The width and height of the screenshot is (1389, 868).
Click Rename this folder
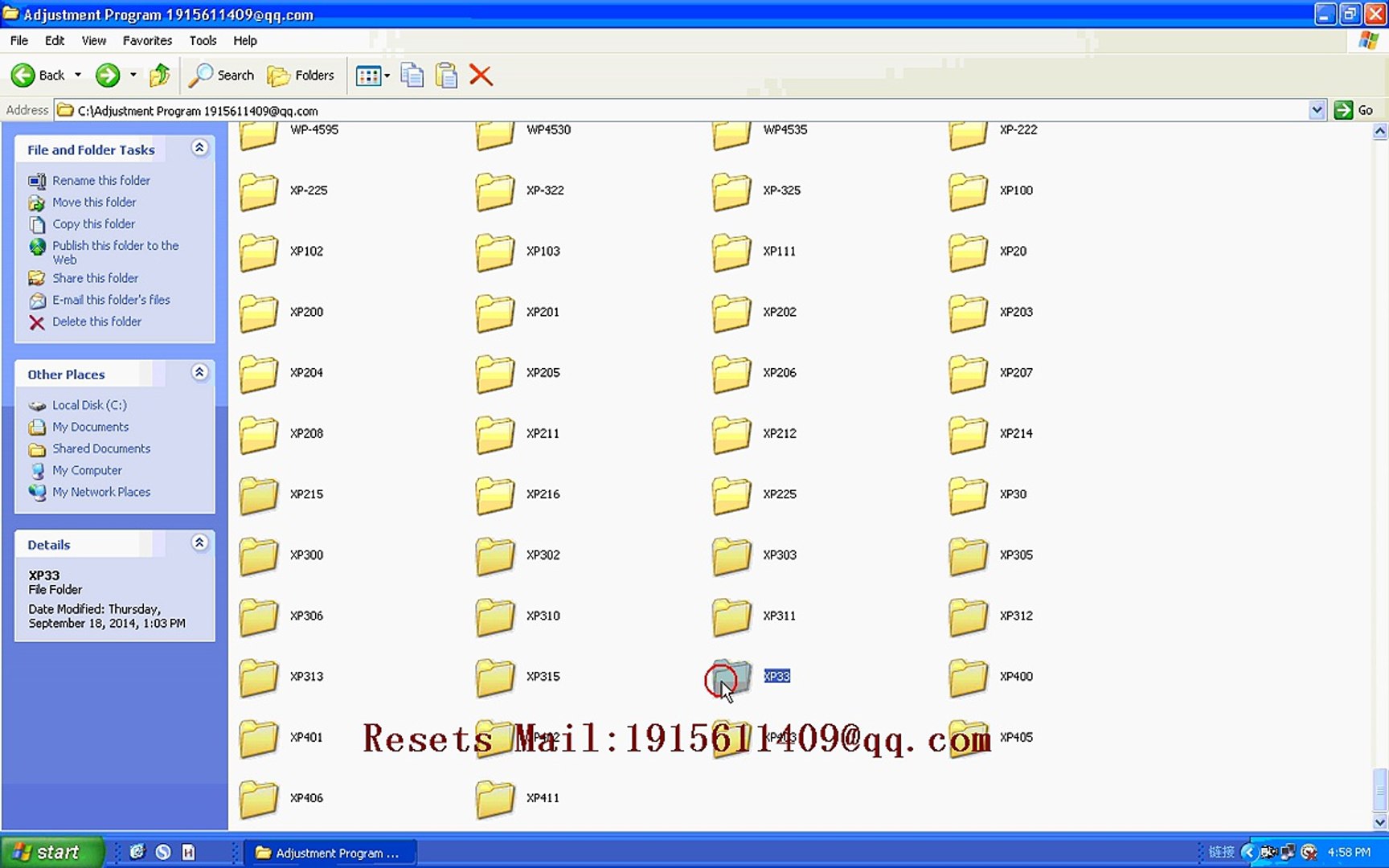(101, 181)
